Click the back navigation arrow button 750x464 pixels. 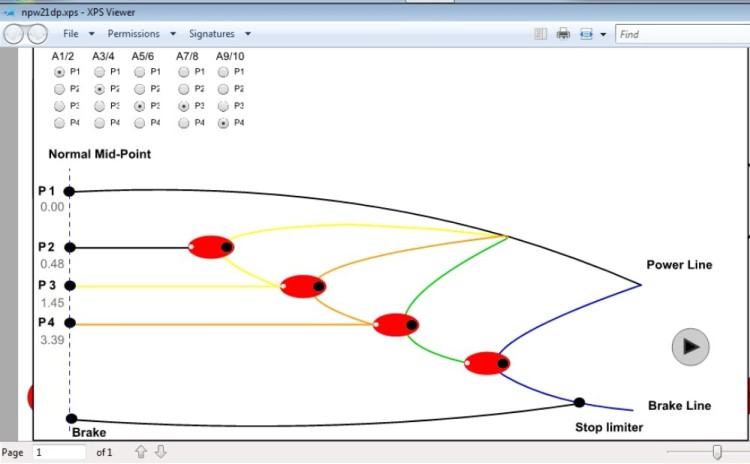tap(14, 34)
